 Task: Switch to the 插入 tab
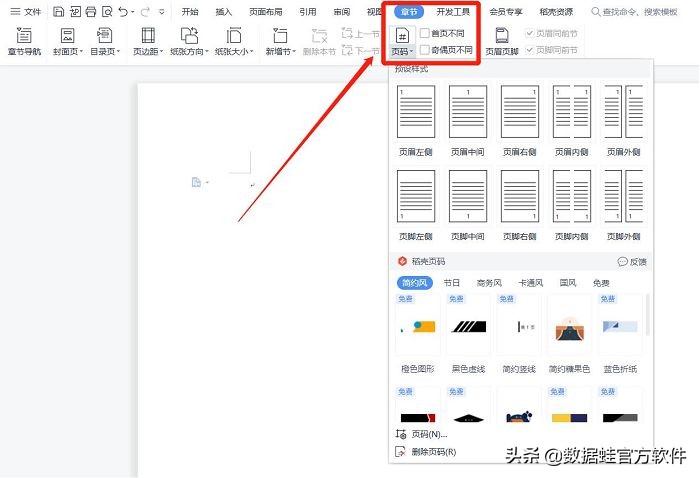pyautogui.click(x=224, y=12)
